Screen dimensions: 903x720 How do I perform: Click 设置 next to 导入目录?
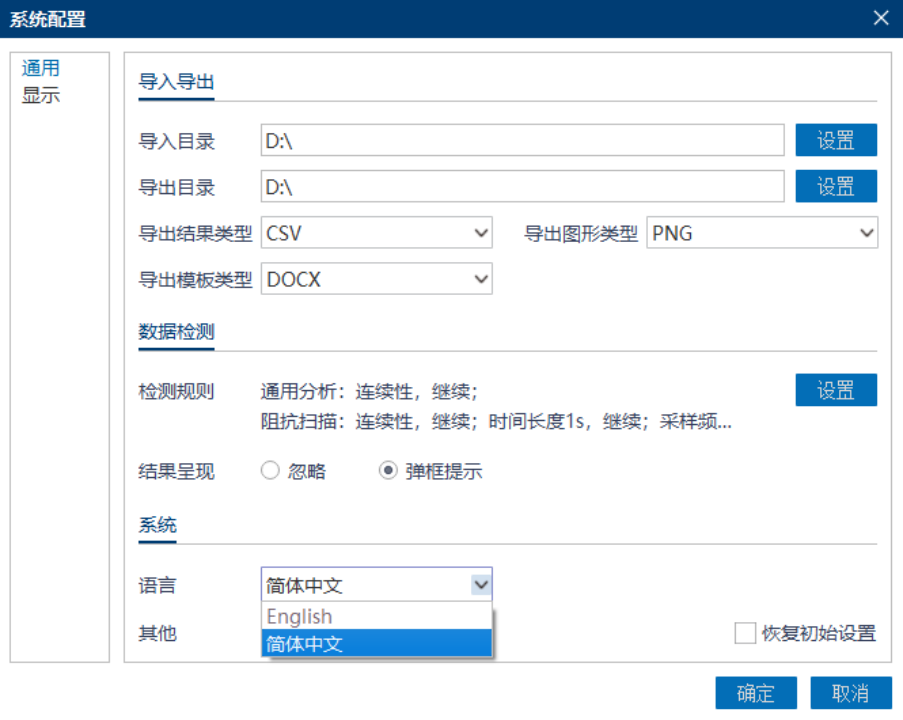click(836, 139)
